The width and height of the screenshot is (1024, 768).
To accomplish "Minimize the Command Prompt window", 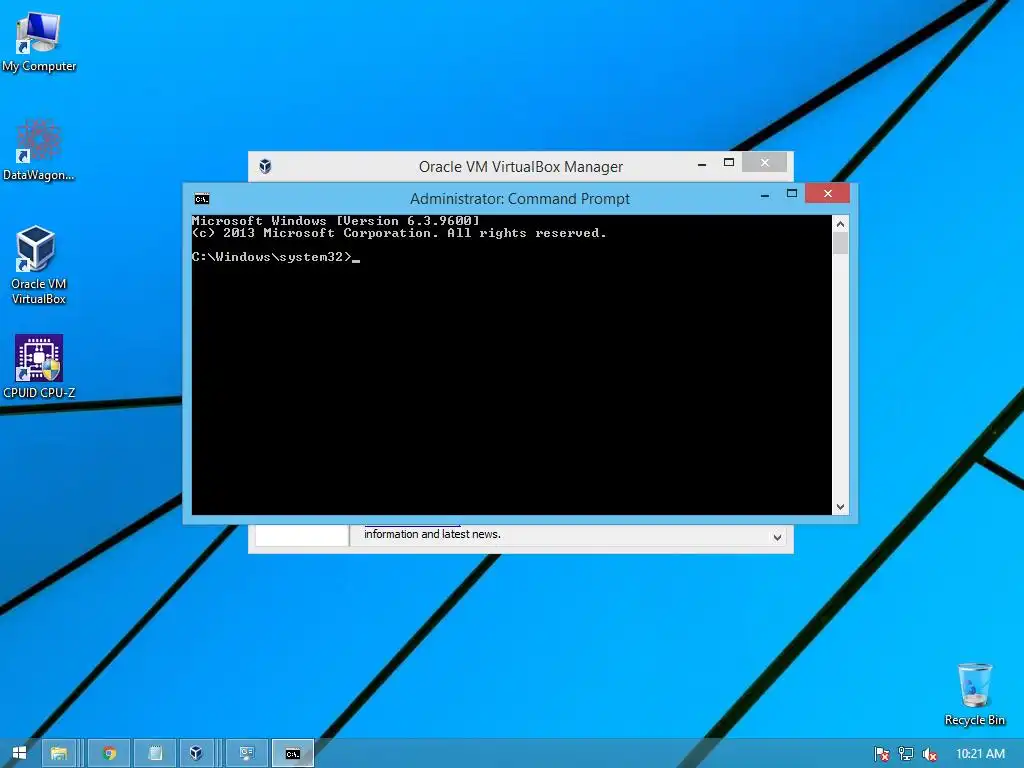I will (765, 195).
